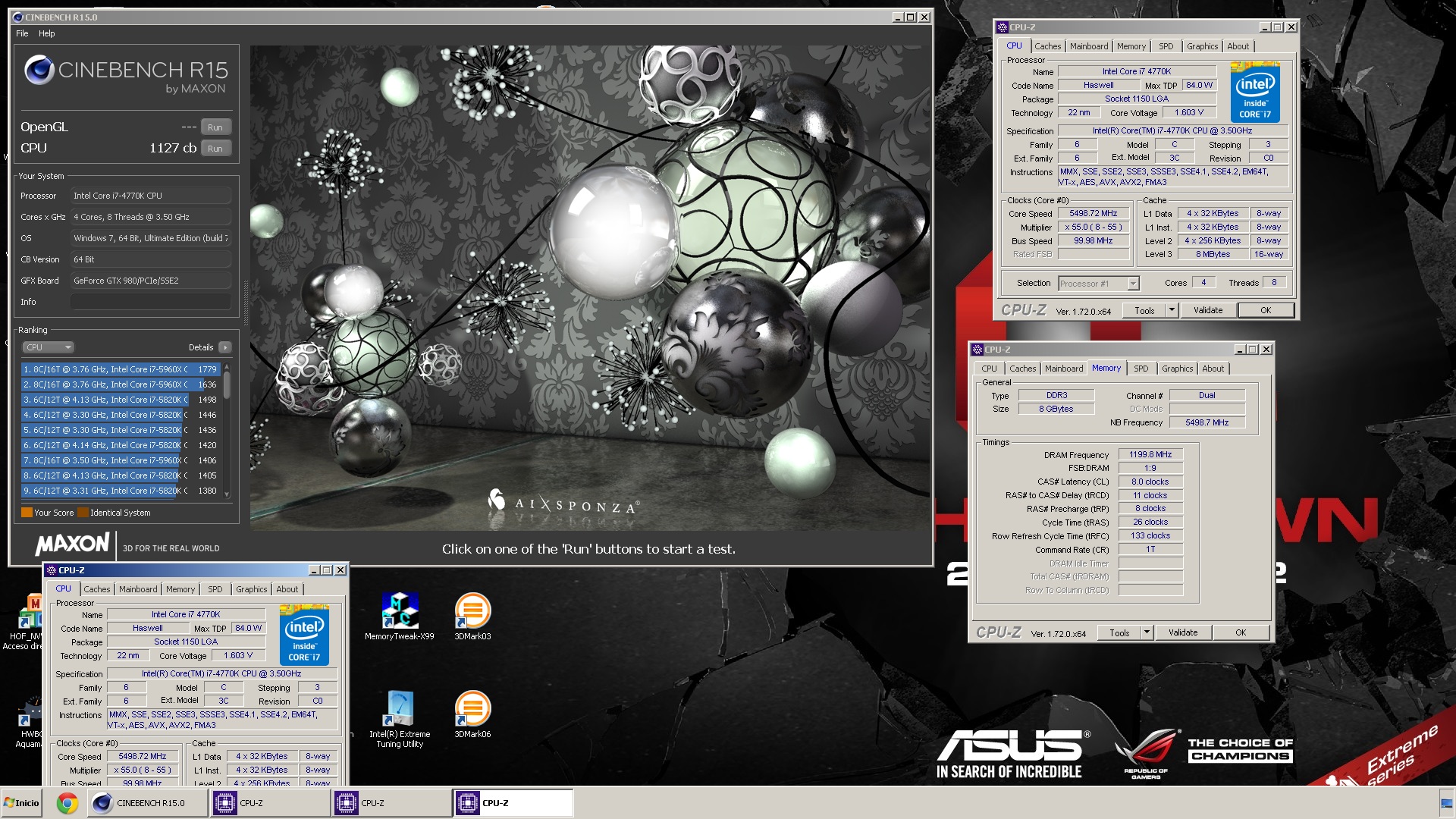Open Mainboard tab in bottom-left CPU-Z window
This screenshot has width=1456, height=819.
(x=138, y=589)
